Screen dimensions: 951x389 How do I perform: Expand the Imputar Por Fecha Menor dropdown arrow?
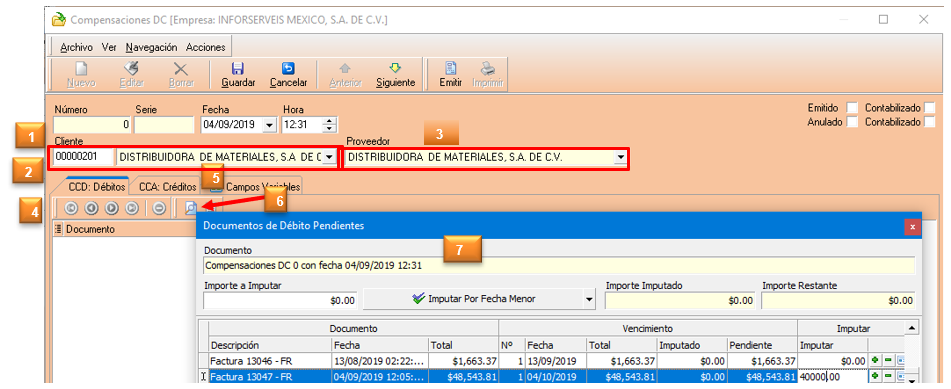pyautogui.click(x=587, y=299)
